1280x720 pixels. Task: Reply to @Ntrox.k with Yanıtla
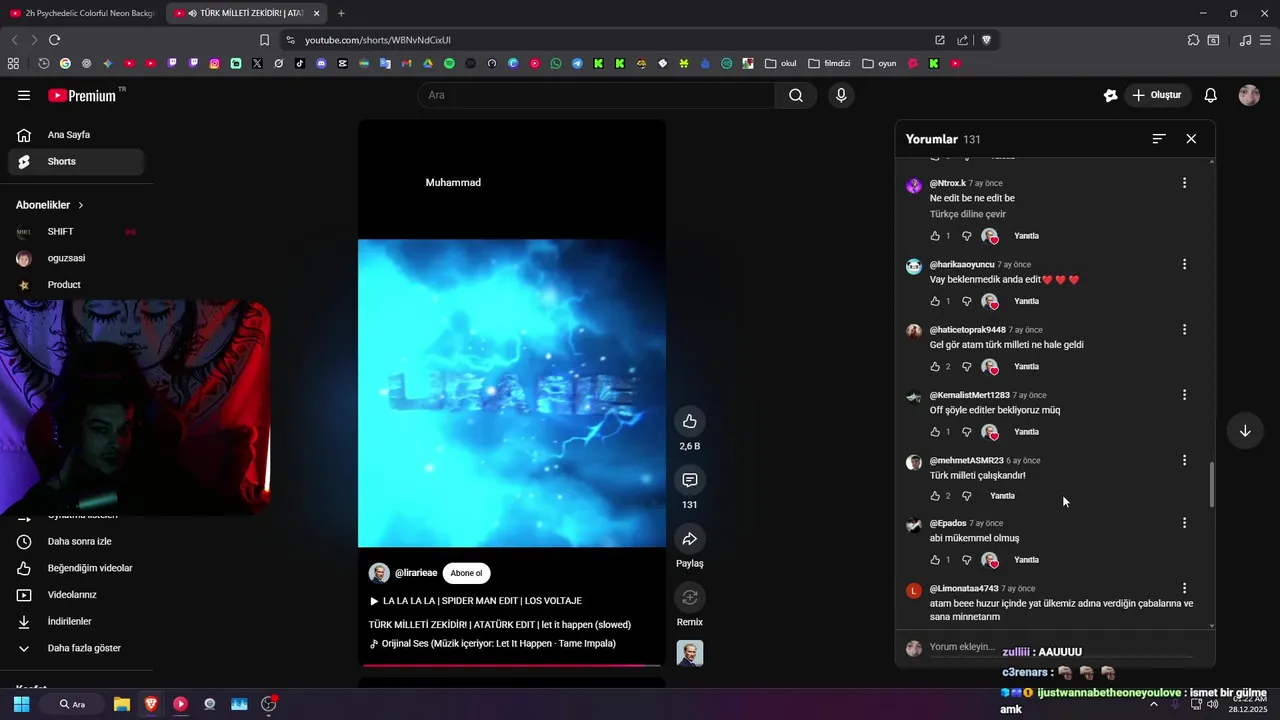(x=1026, y=236)
